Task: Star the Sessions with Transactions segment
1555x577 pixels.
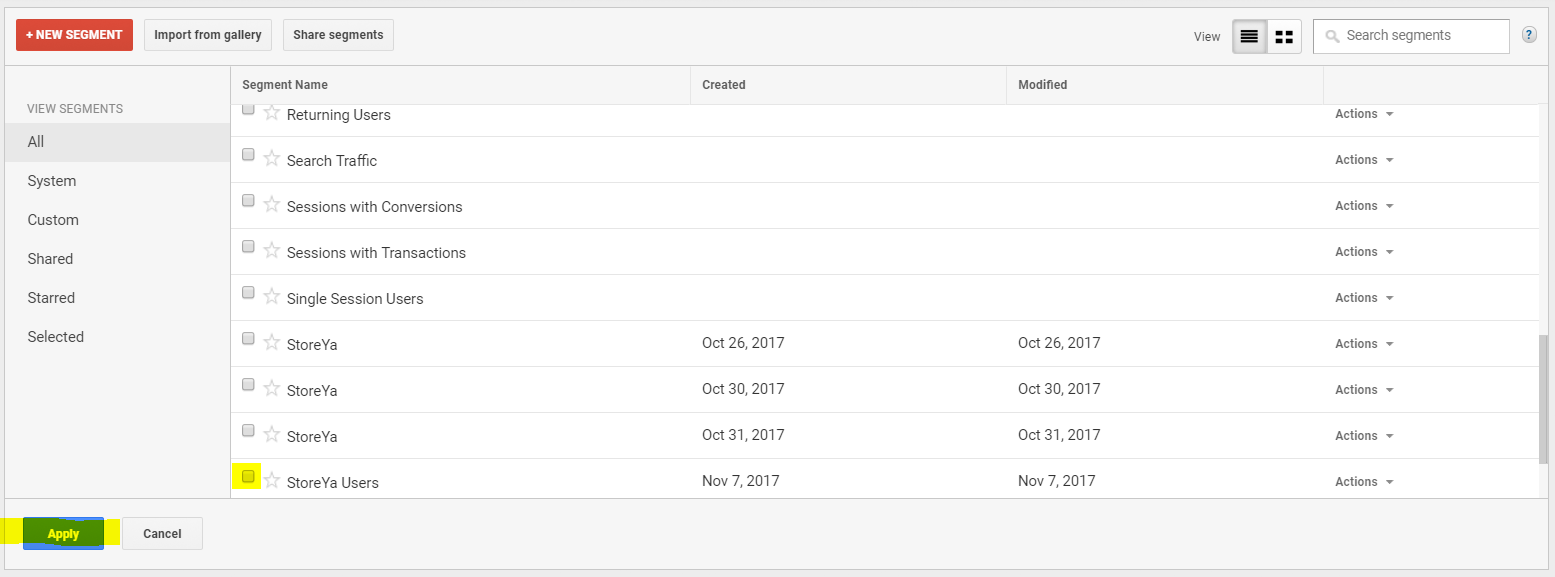Action: (x=271, y=250)
